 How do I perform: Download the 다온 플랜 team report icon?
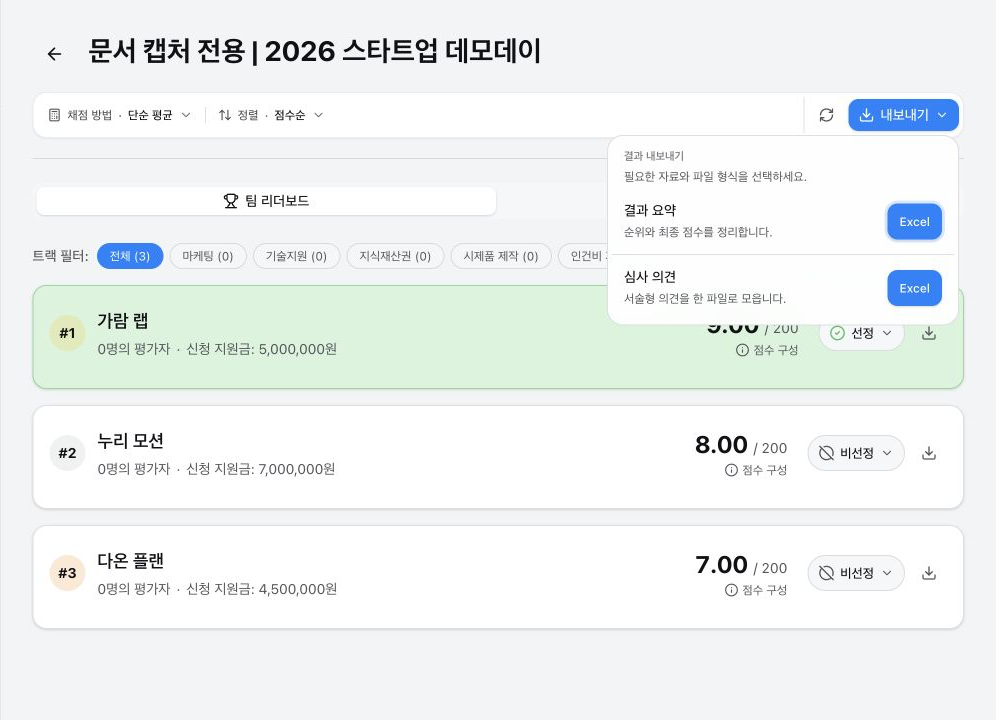click(x=929, y=573)
